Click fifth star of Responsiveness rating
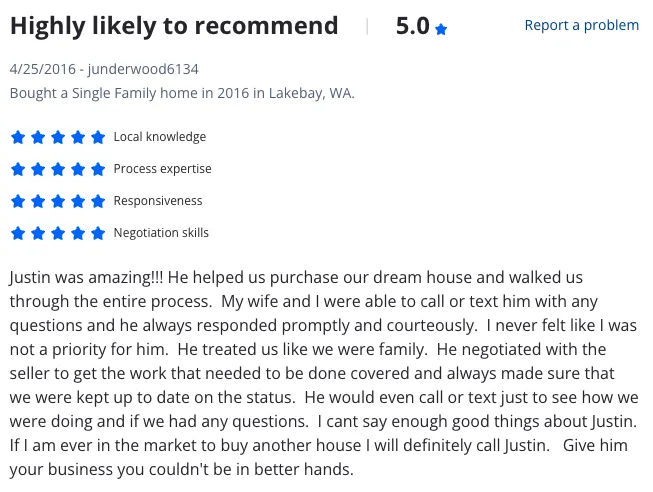This screenshot has width=653, height=492. tap(98, 201)
